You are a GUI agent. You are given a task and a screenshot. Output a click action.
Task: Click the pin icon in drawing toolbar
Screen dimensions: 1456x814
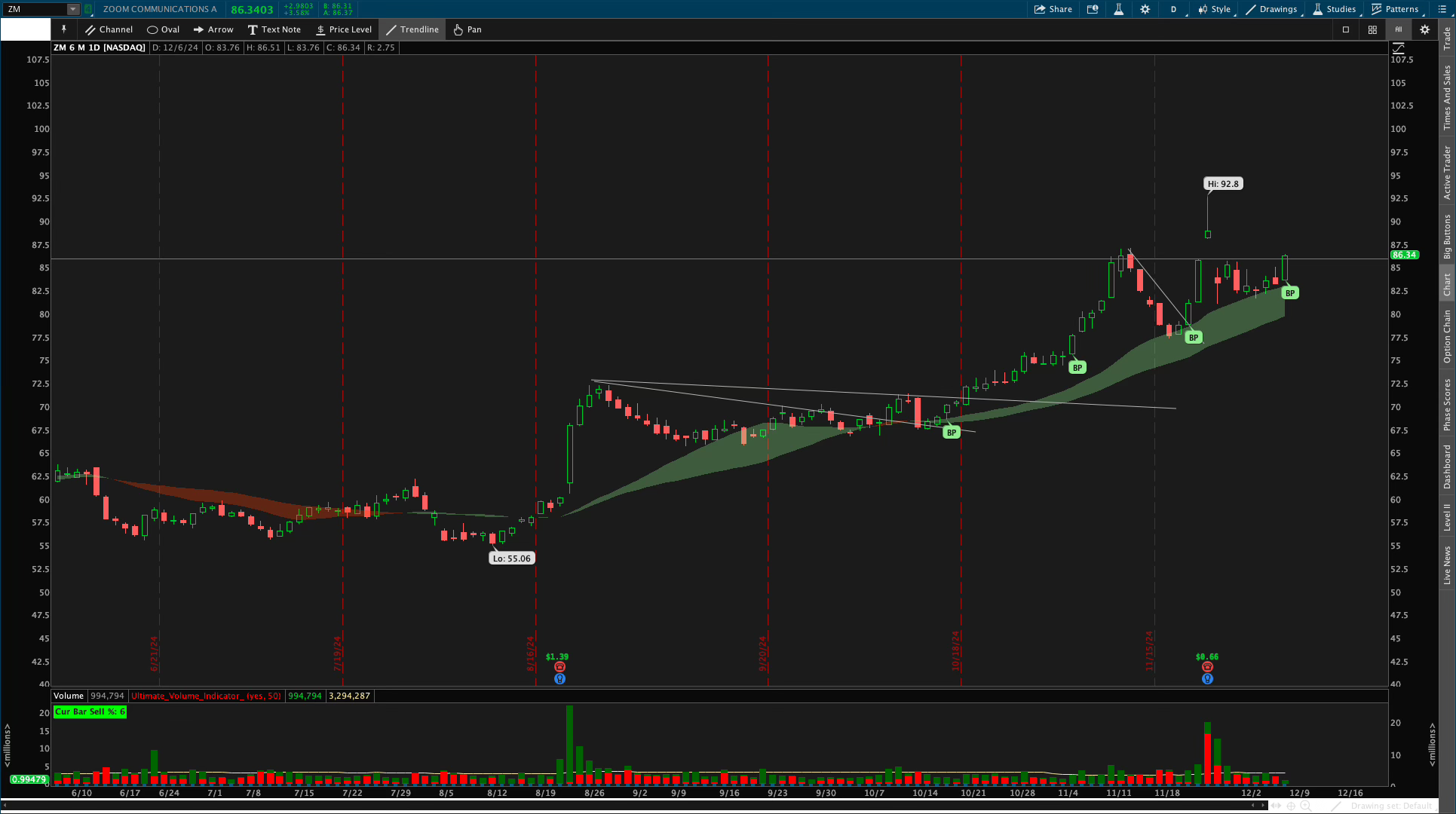click(64, 29)
